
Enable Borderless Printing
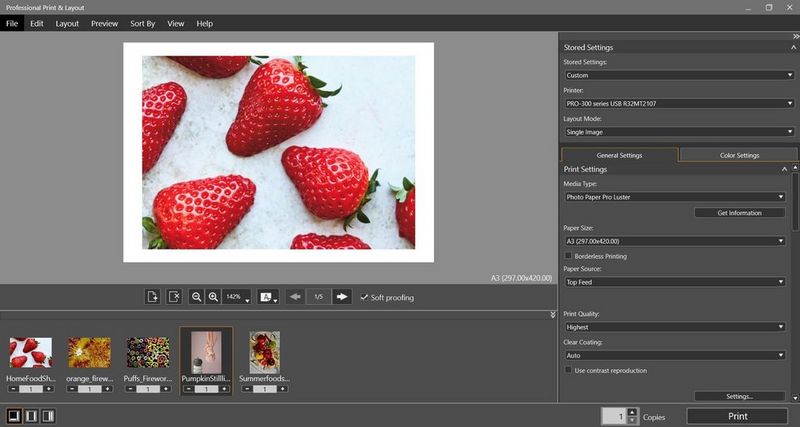click(x=569, y=256)
